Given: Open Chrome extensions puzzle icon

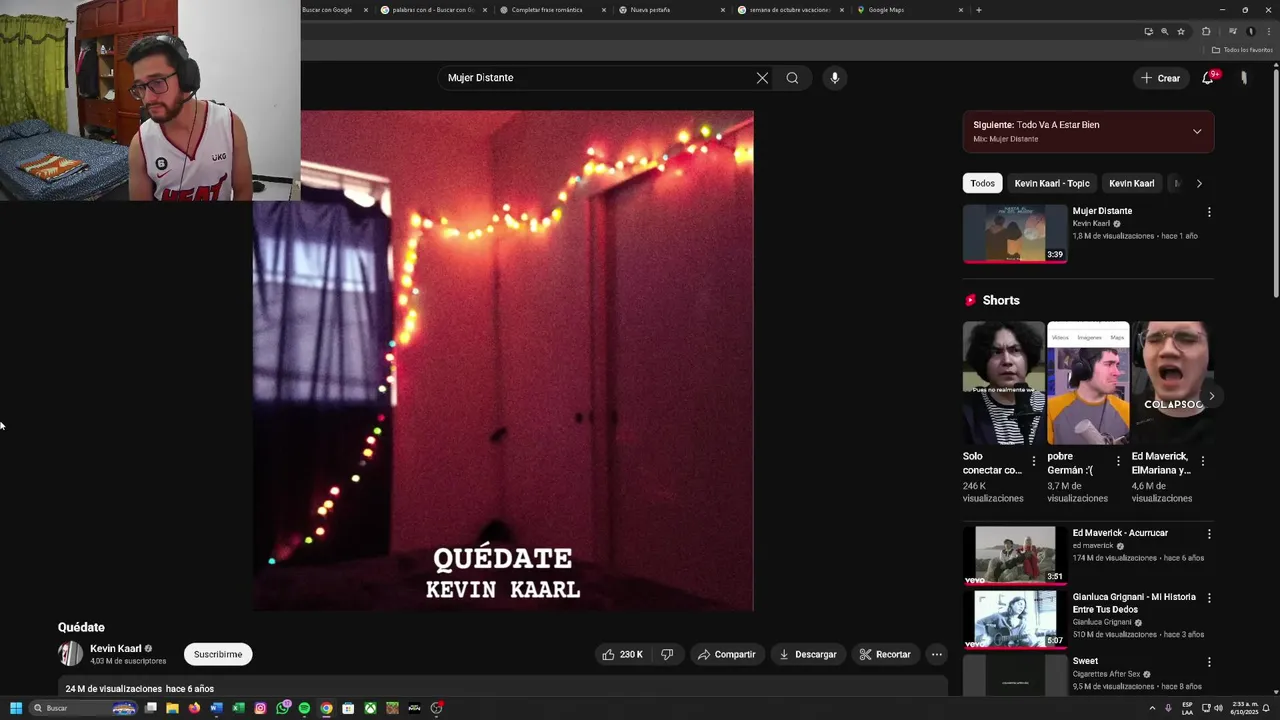Looking at the screenshot, I should [1206, 31].
